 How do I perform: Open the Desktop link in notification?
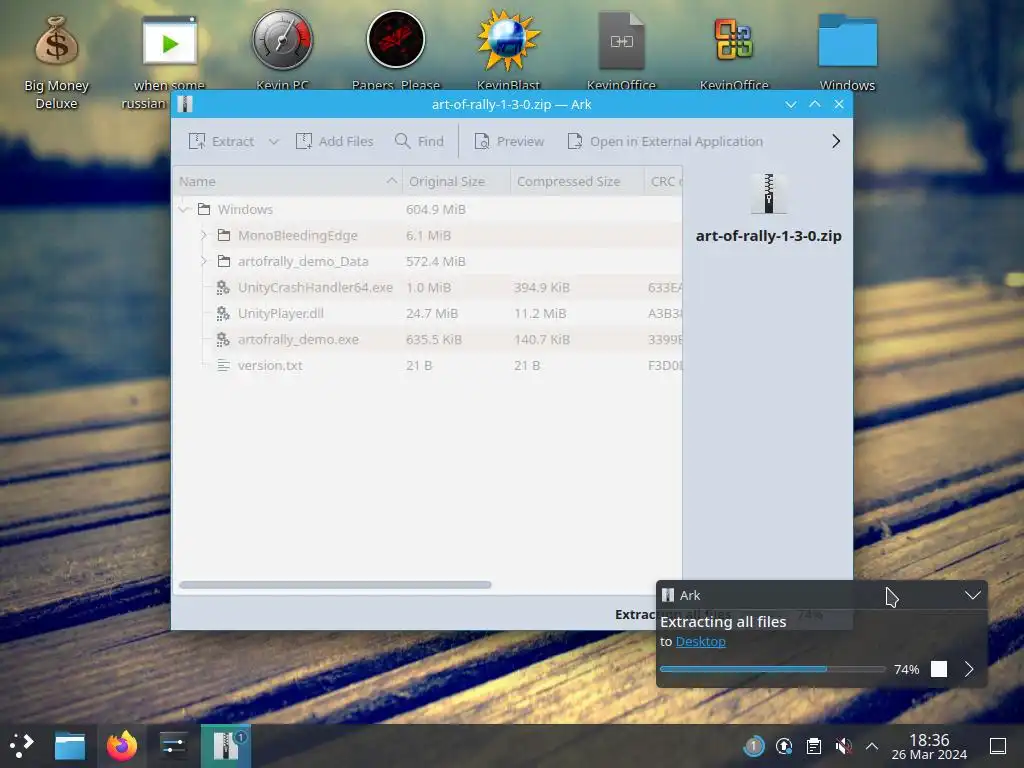click(700, 641)
